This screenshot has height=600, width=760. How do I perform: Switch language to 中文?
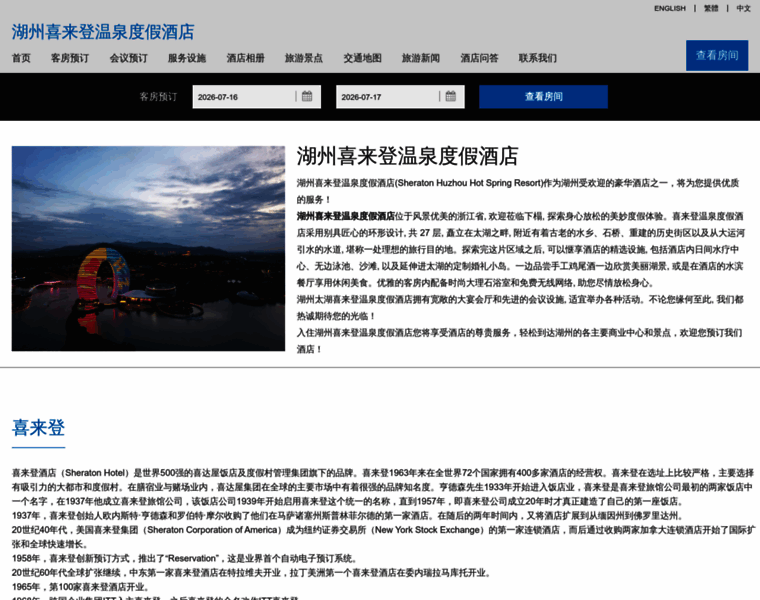744,8
